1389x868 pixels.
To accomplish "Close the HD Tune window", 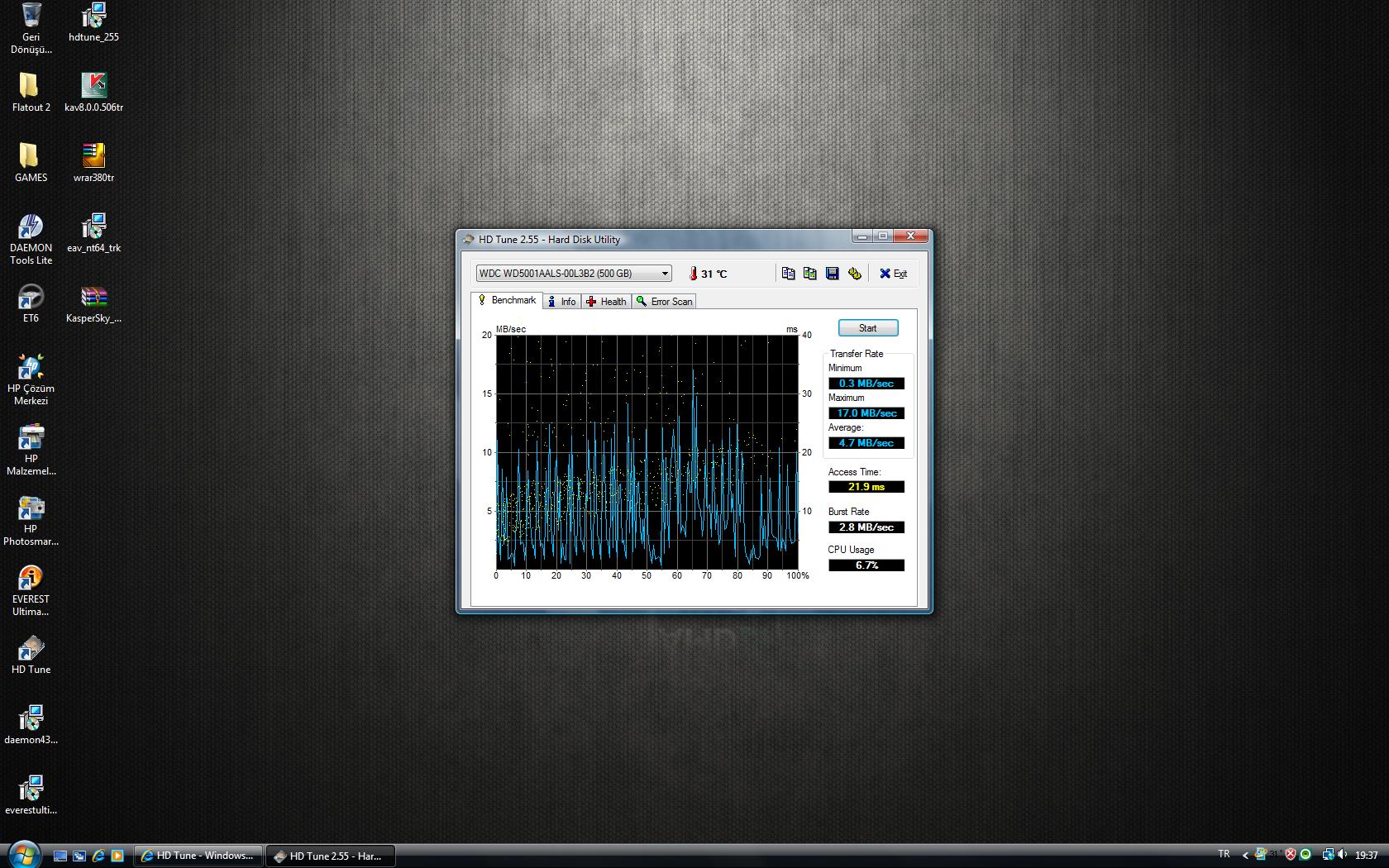I will coord(910,236).
